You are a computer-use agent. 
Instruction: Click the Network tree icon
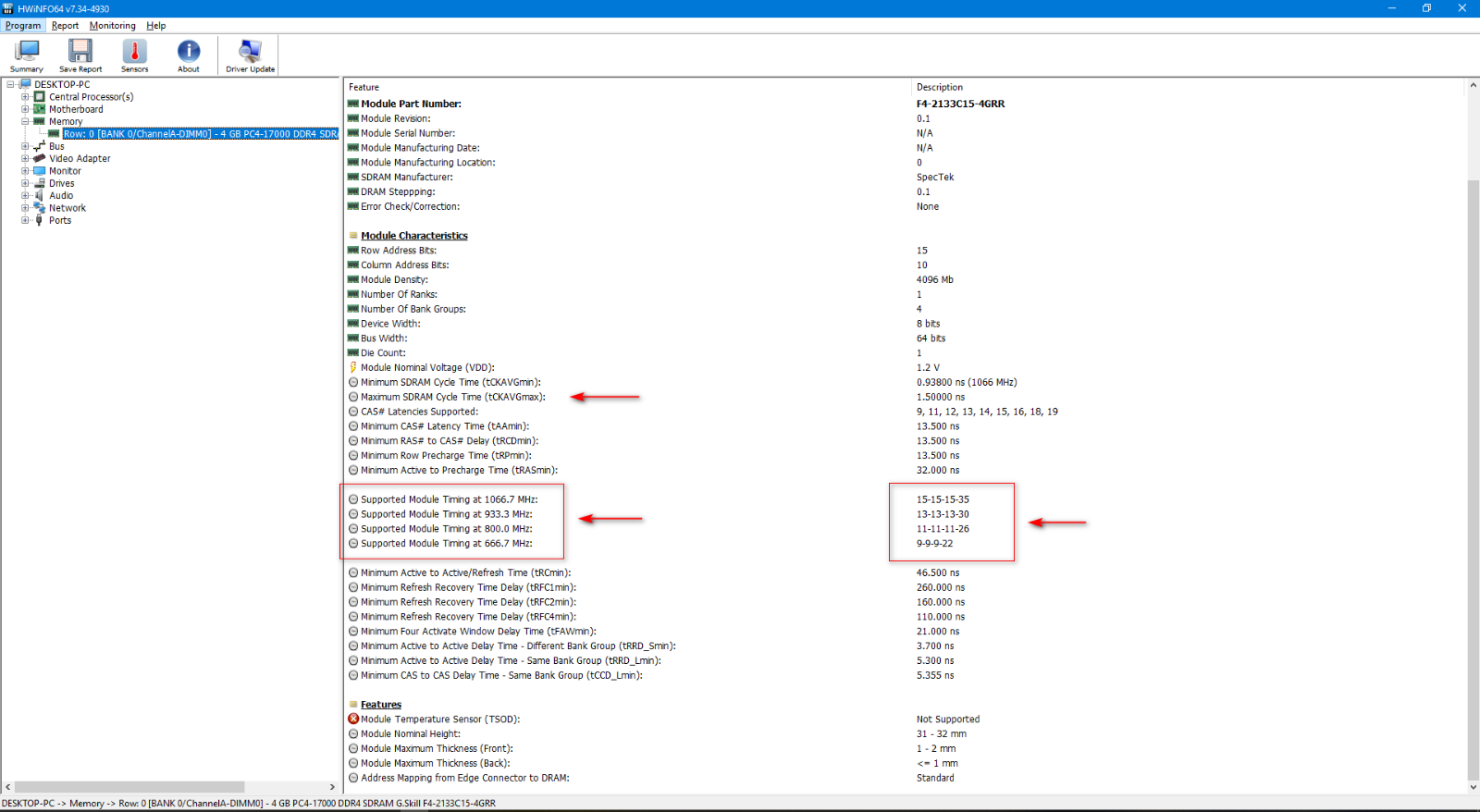(x=40, y=208)
